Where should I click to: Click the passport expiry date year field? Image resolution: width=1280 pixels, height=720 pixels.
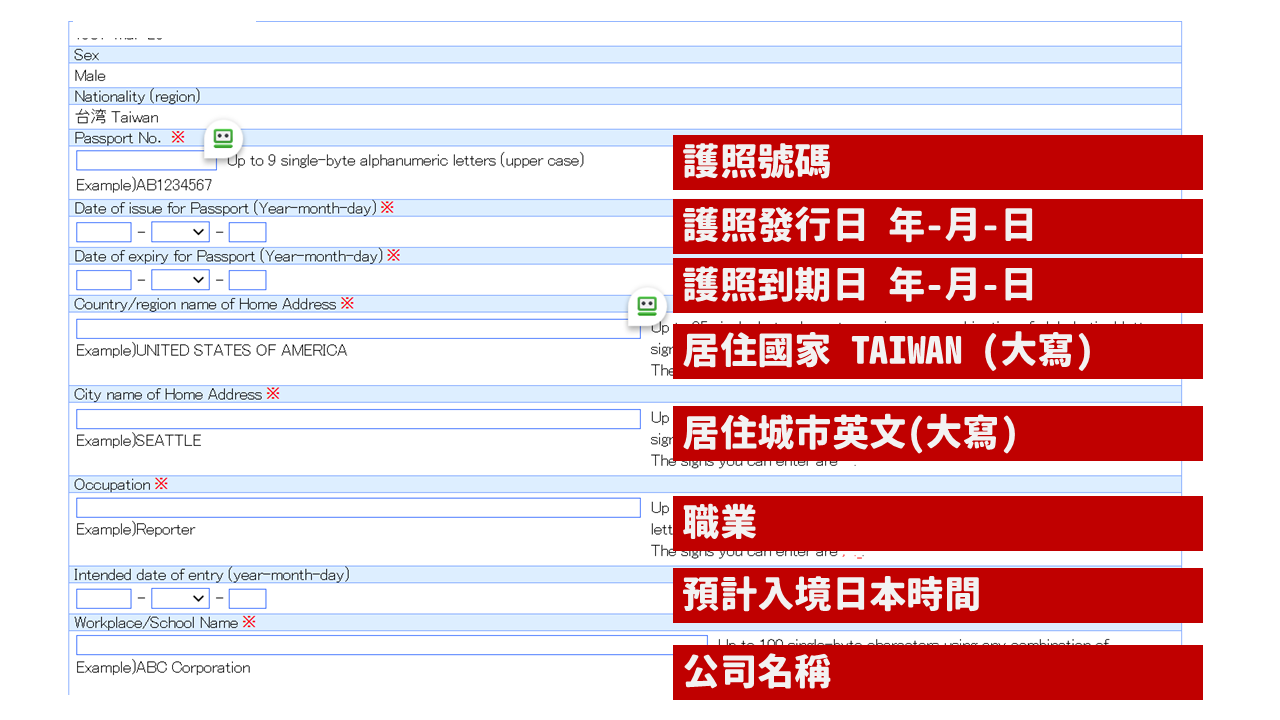[x=104, y=280]
